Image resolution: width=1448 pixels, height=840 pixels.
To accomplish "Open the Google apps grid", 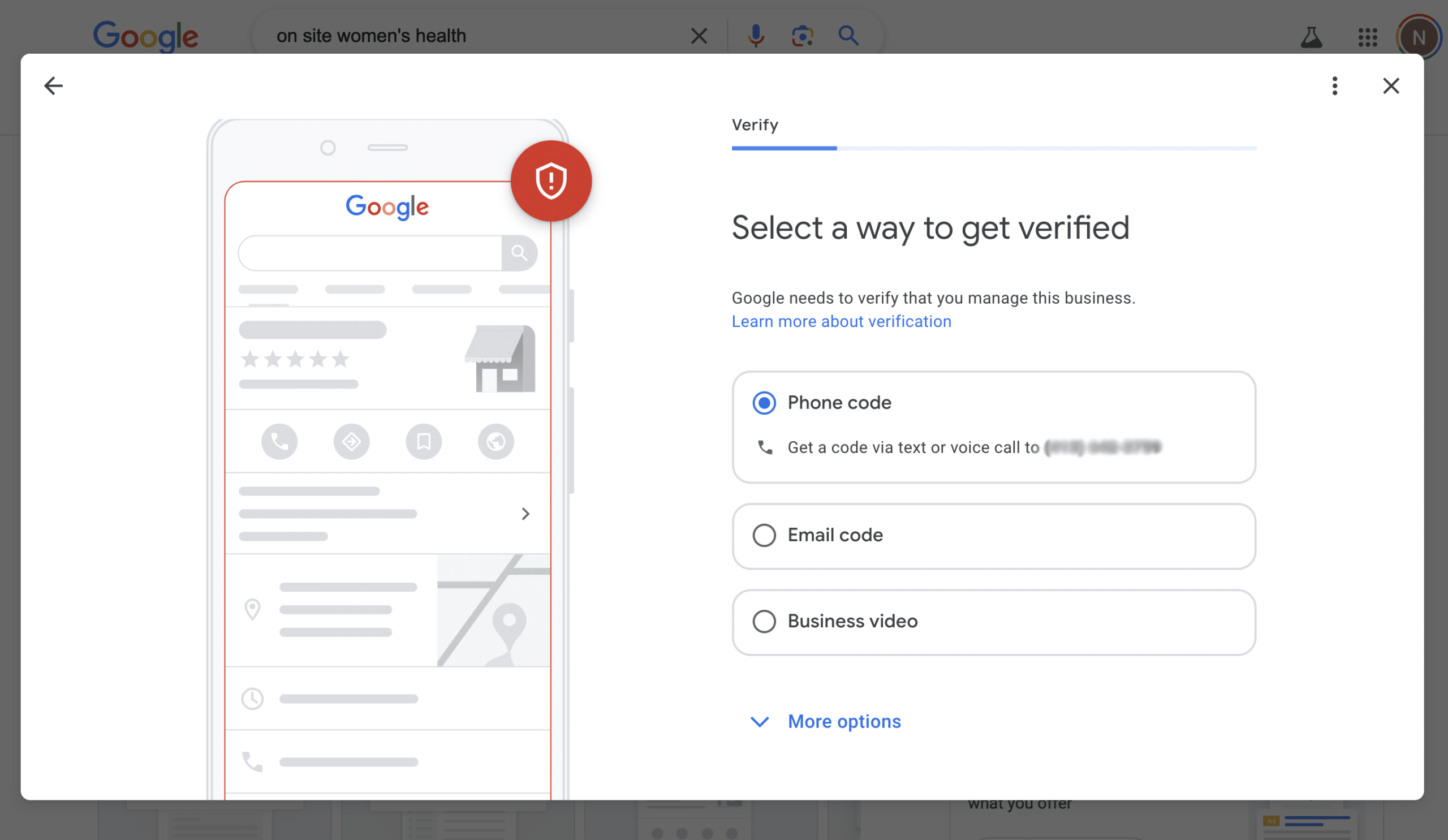I will pyautogui.click(x=1368, y=37).
